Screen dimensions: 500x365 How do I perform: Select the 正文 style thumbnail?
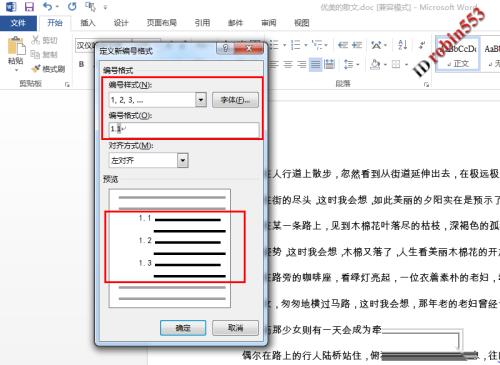(458, 54)
